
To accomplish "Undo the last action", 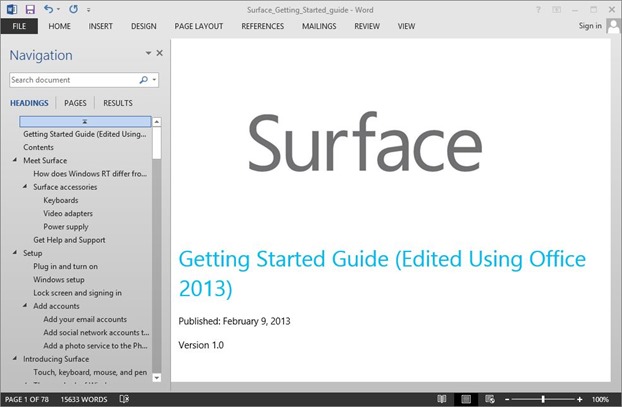I will point(48,9).
